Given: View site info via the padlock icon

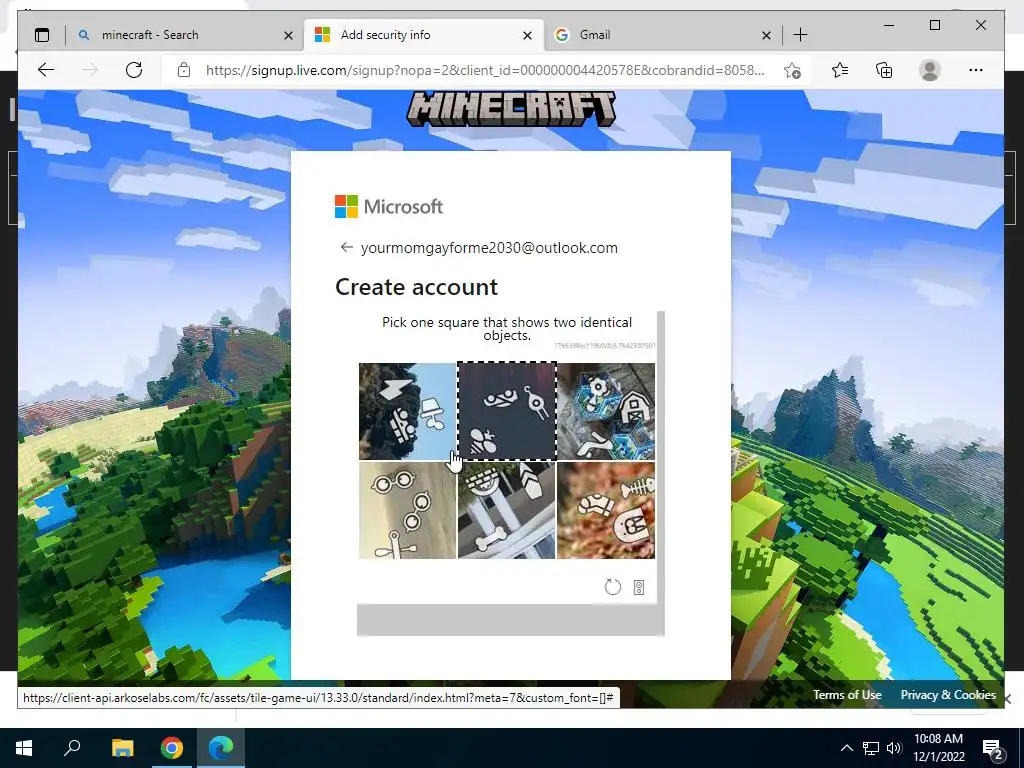Looking at the screenshot, I should pos(184,70).
